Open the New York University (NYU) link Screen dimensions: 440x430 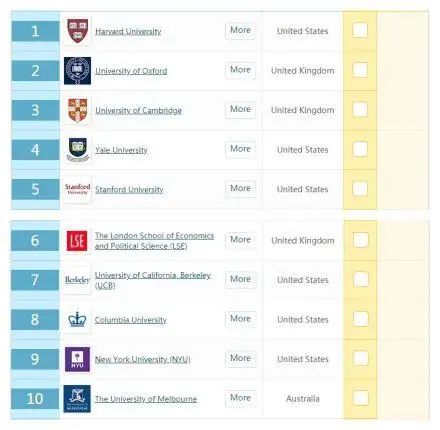[x=143, y=360]
